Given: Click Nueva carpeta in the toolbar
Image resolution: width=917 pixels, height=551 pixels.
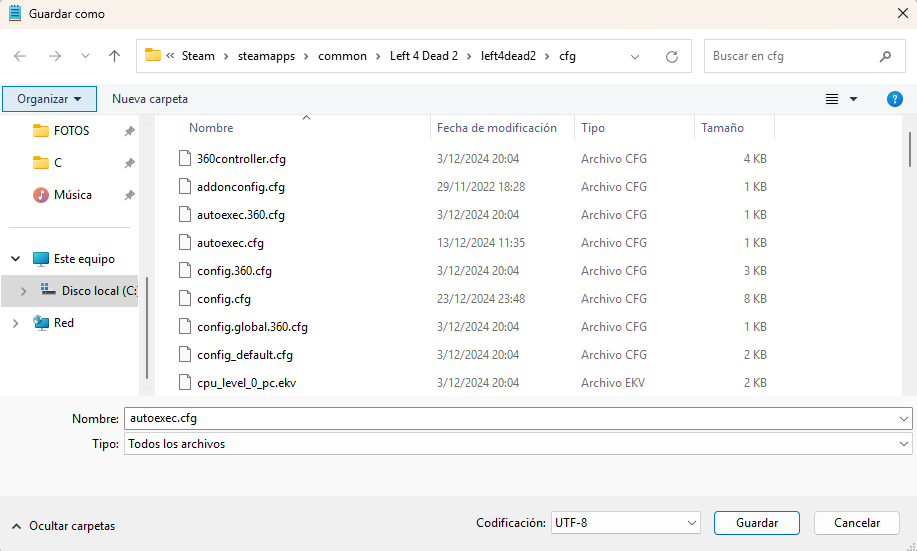Looking at the screenshot, I should (150, 99).
